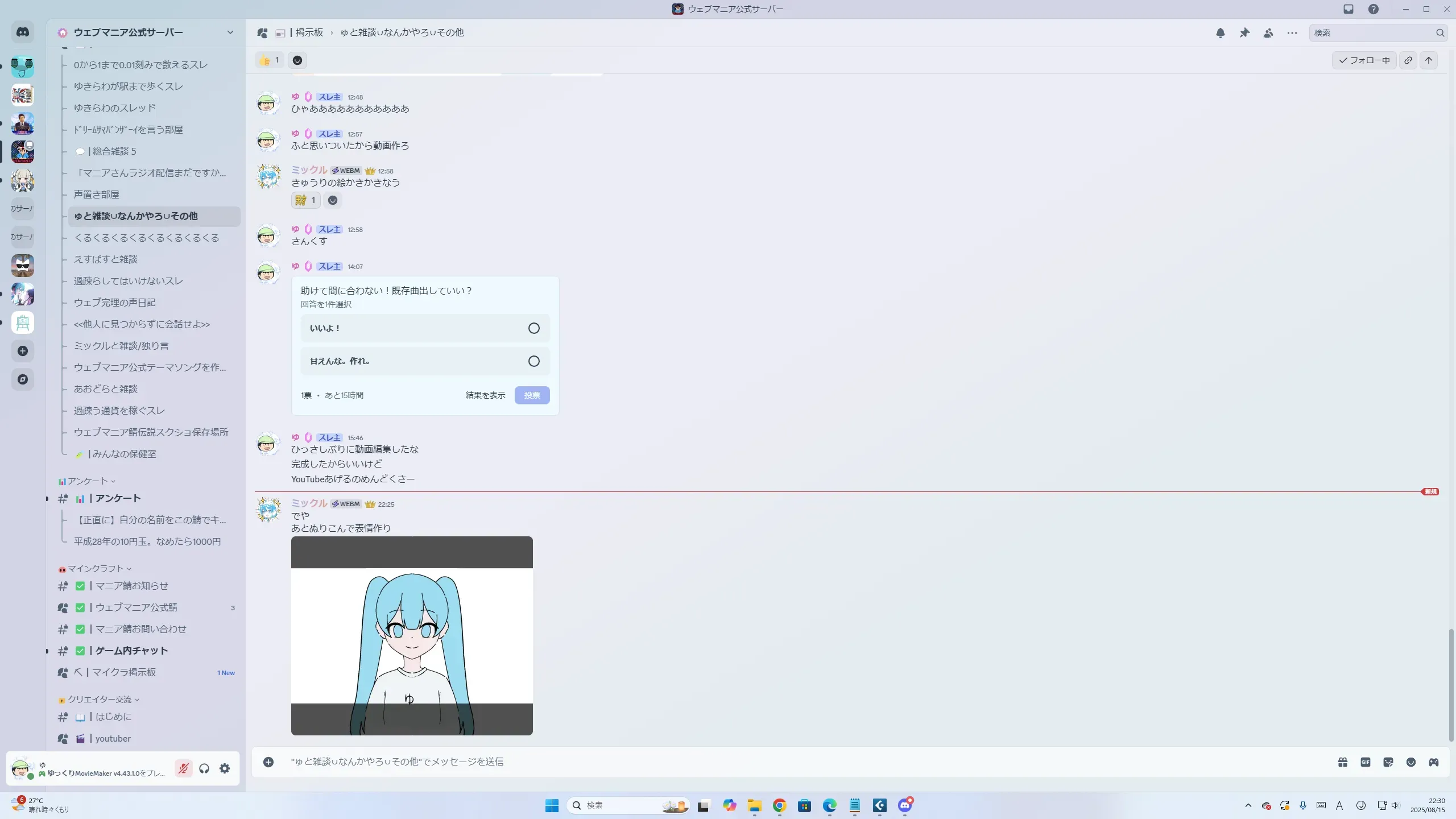This screenshot has height=819, width=1456.
Task: Show pinned messages with pin icon
Action: tap(1244, 33)
